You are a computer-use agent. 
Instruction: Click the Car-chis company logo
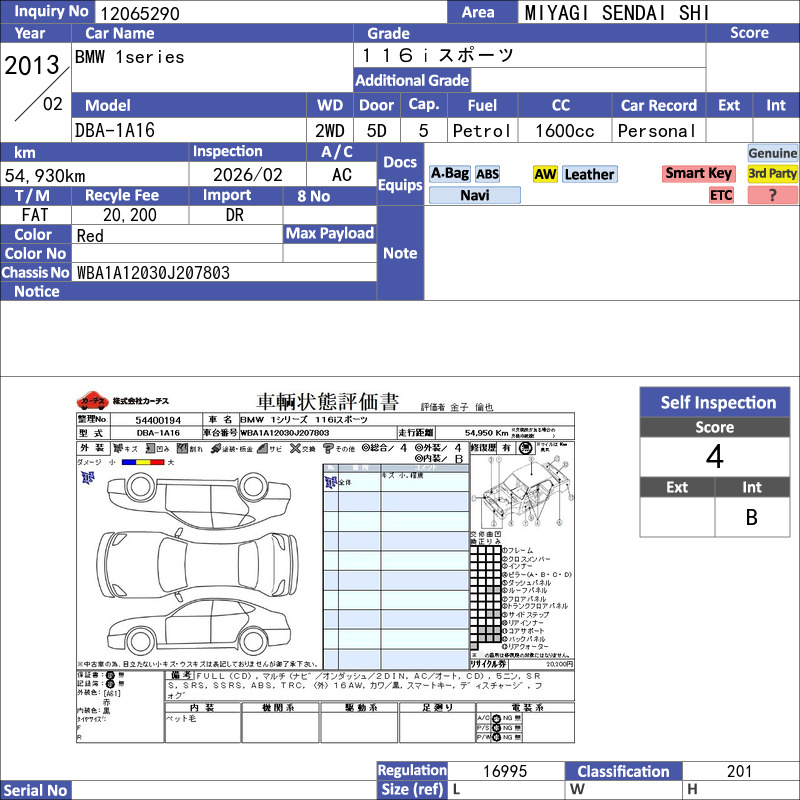(92, 401)
